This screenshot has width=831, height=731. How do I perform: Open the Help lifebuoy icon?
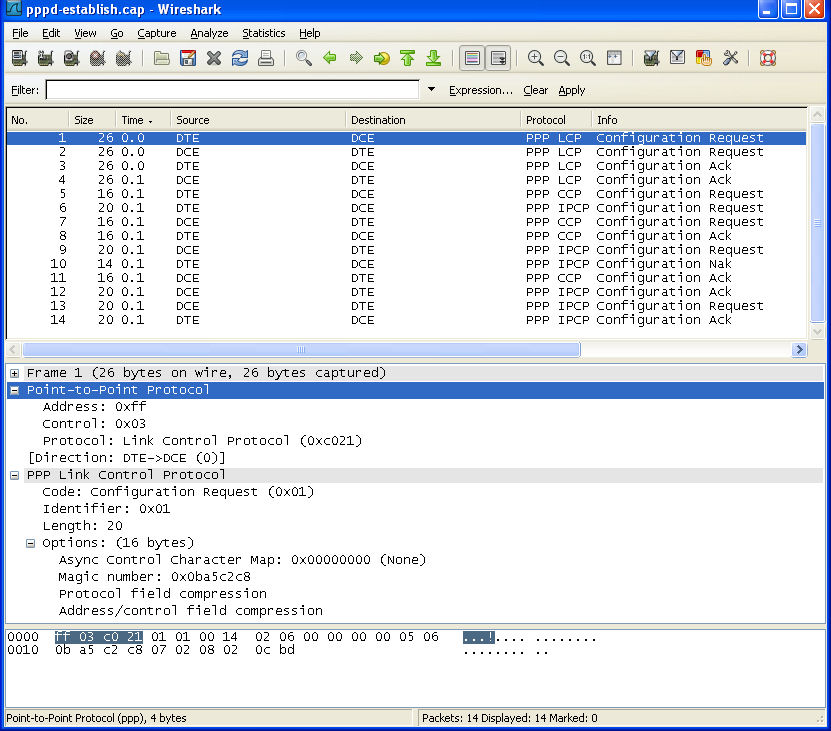pyautogui.click(x=768, y=59)
